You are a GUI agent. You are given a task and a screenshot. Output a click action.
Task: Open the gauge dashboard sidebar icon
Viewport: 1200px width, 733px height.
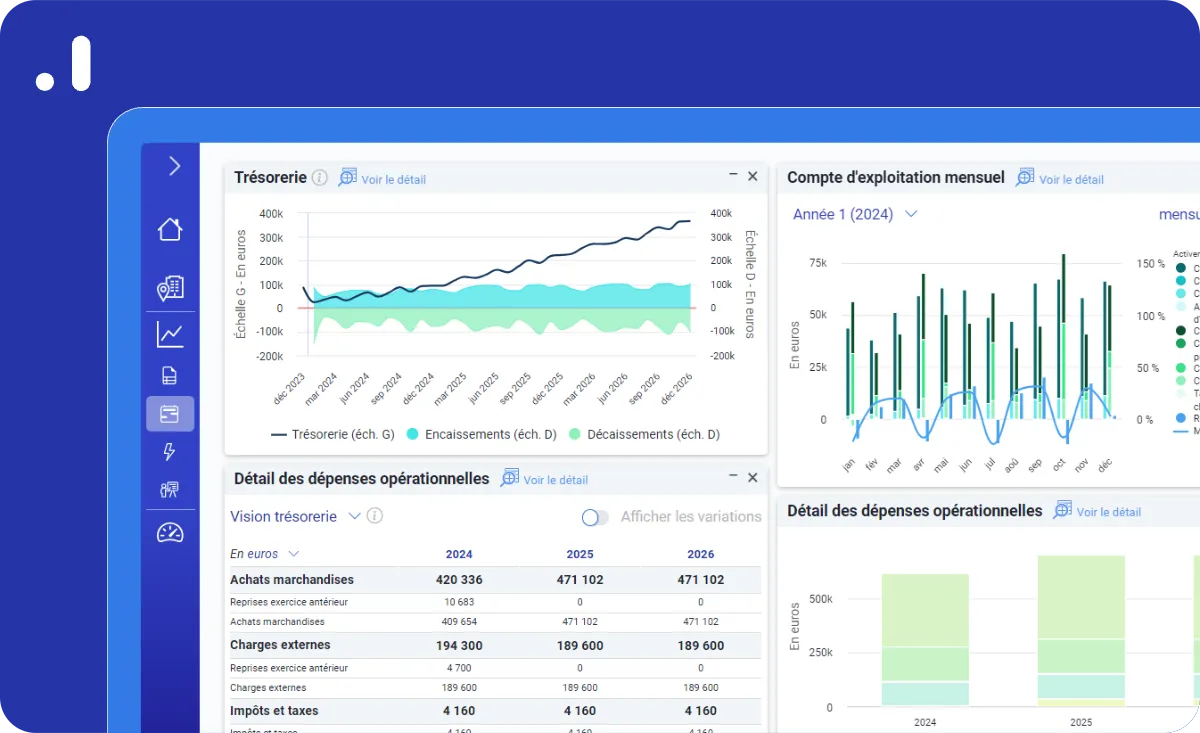(x=170, y=533)
